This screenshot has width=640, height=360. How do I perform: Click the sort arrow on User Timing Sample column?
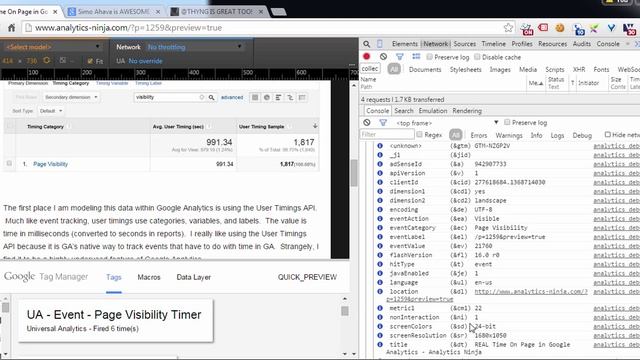pyautogui.click(x=315, y=126)
